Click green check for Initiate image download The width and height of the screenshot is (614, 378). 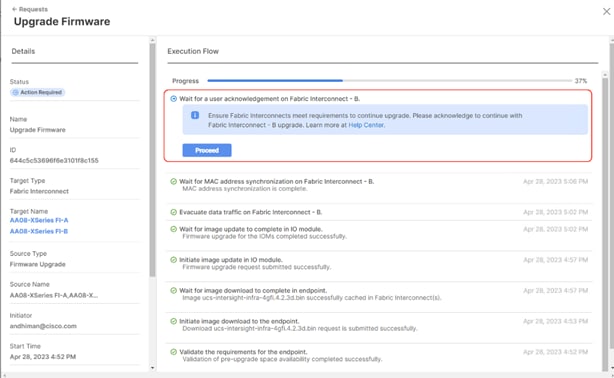(173, 321)
